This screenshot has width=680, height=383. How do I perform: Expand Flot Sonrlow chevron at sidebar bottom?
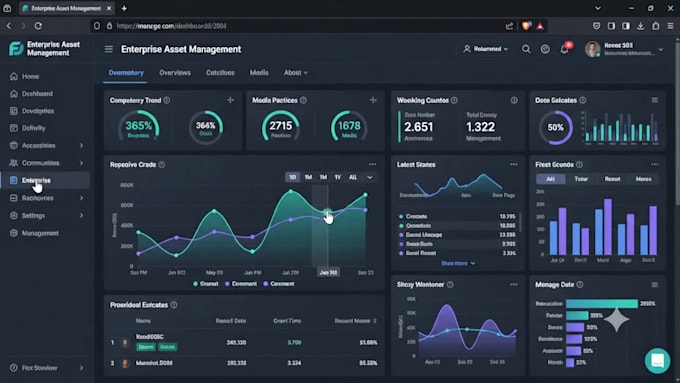pyautogui.click(x=81, y=368)
